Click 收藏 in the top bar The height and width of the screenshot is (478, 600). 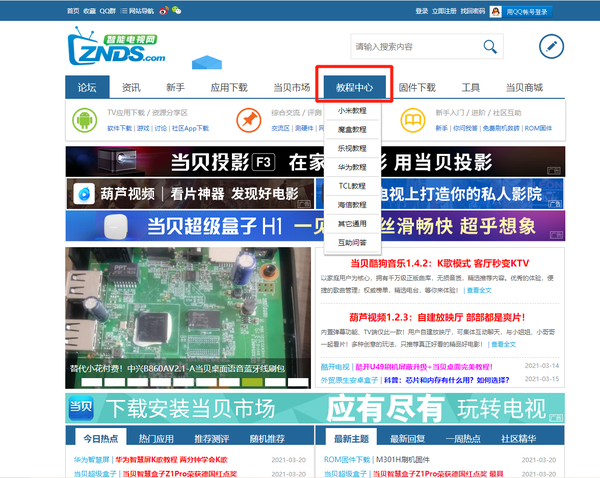click(90, 11)
